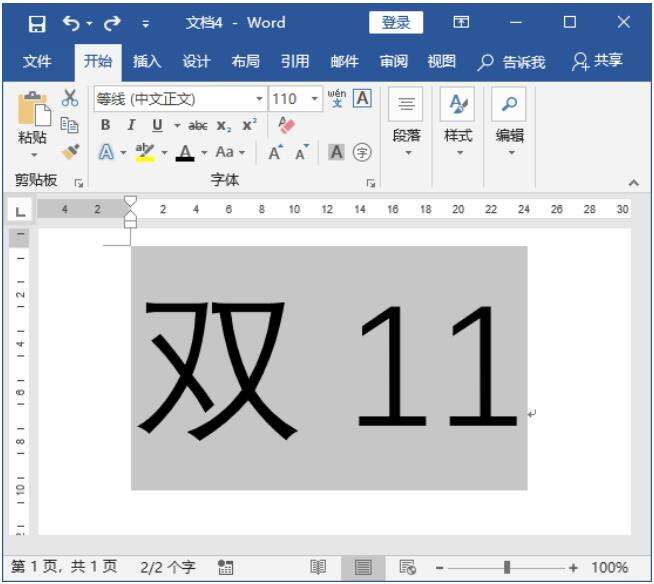Expand underline style dropdown arrow

(x=177, y=125)
